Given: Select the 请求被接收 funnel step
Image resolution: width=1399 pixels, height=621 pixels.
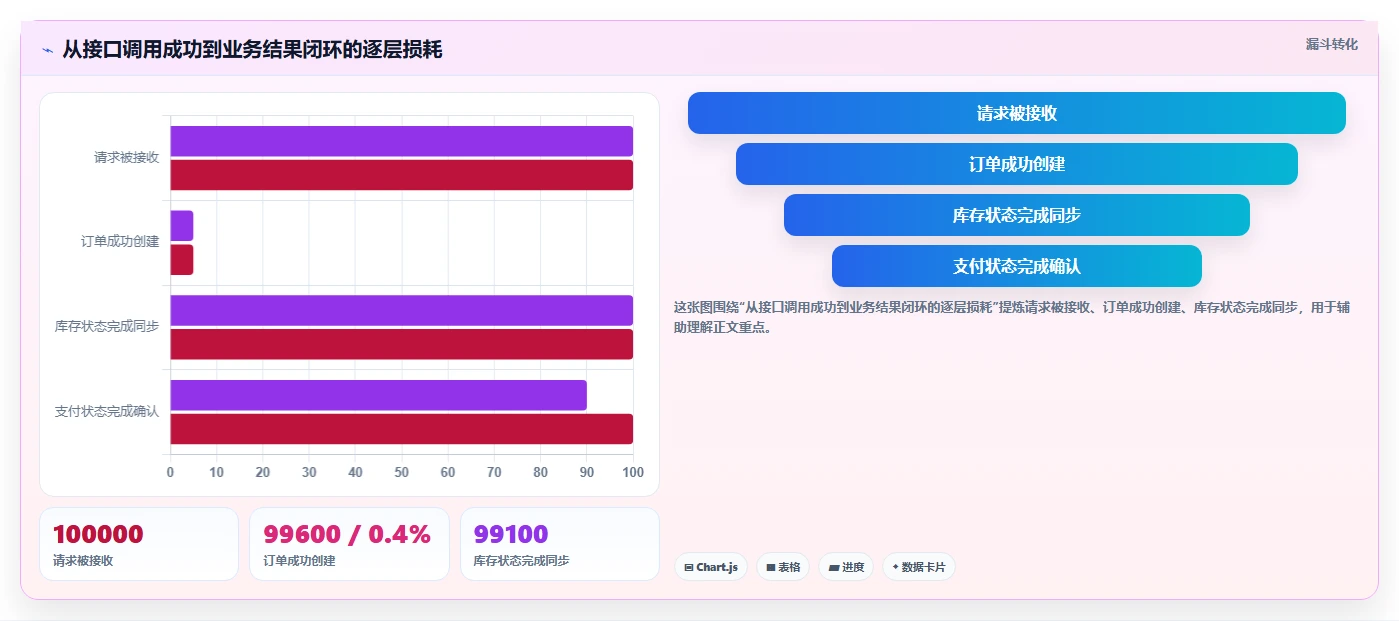Looking at the screenshot, I should (x=1016, y=113).
